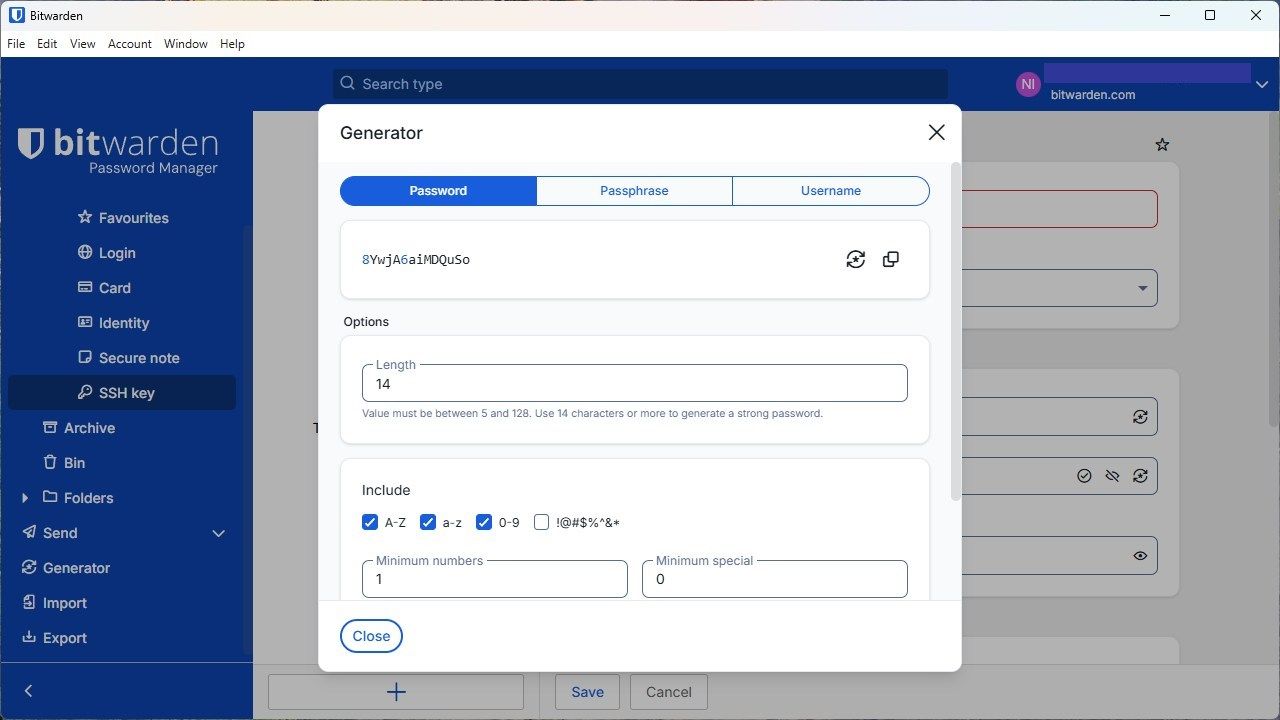Collapse the sidebar with the back arrow
Image resolution: width=1280 pixels, height=720 pixels.
28,691
